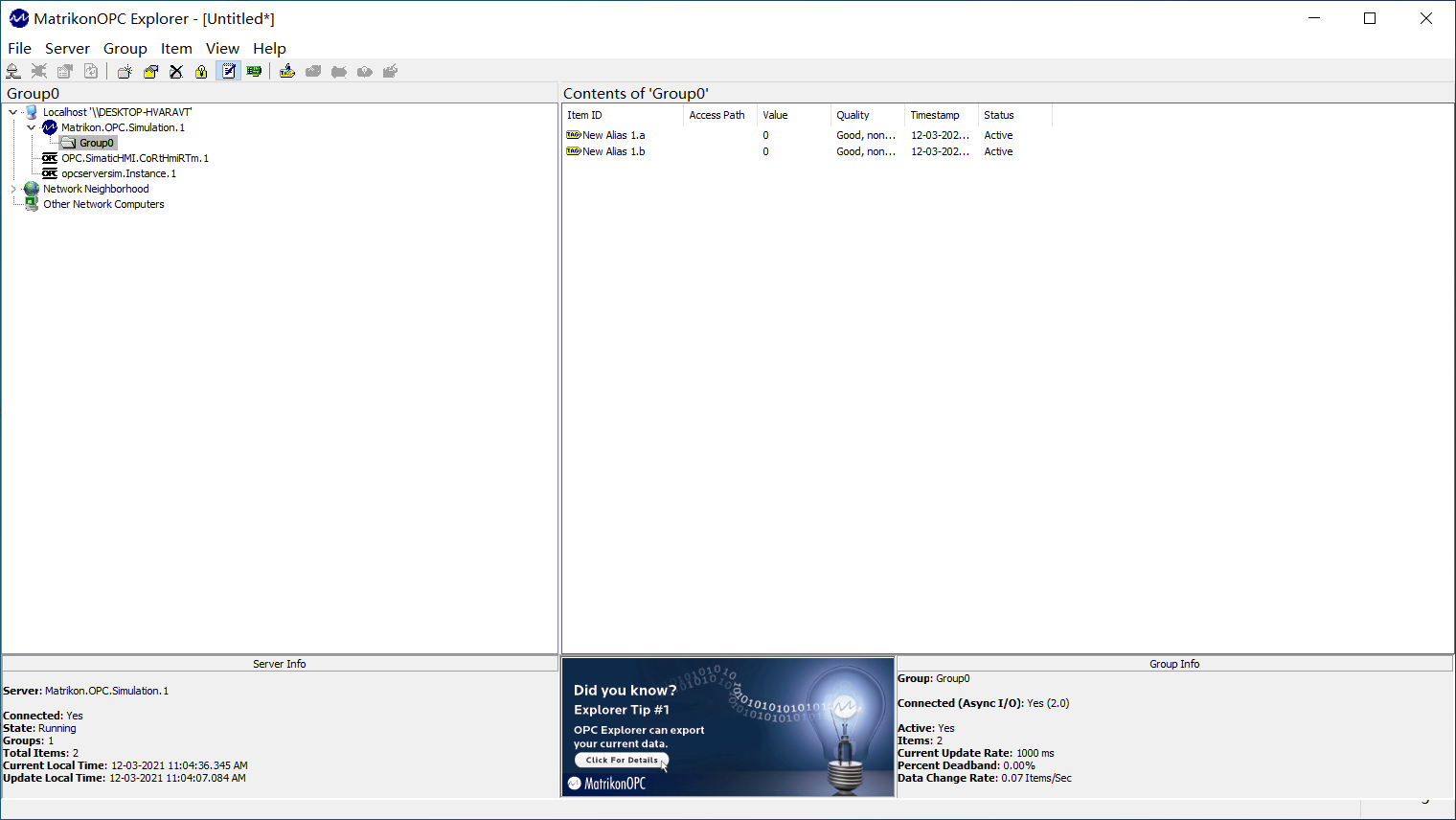Toggle the highlighted Monitor Items toolbar button

click(x=227, y=71)
